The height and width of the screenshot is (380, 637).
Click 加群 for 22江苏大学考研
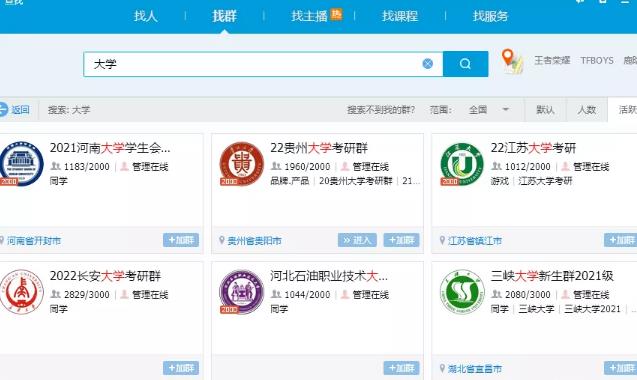(x=620, y=240)
